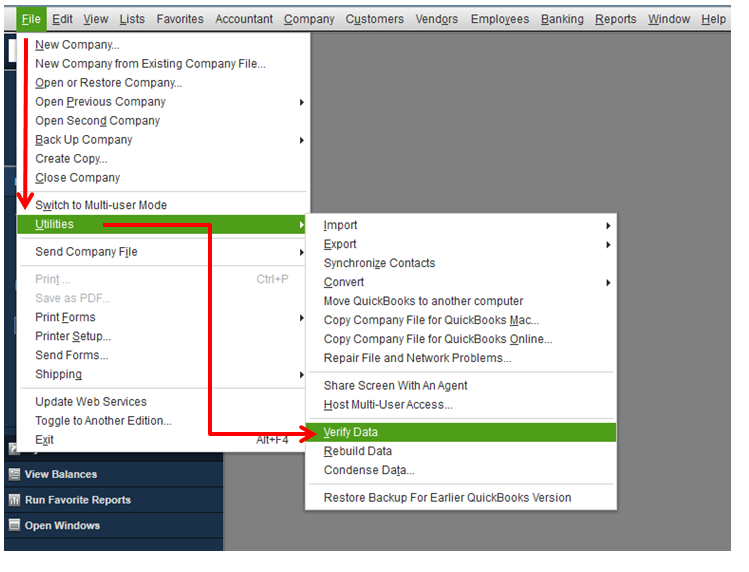Expand the Shipping submenu arrow

(301, 375)
